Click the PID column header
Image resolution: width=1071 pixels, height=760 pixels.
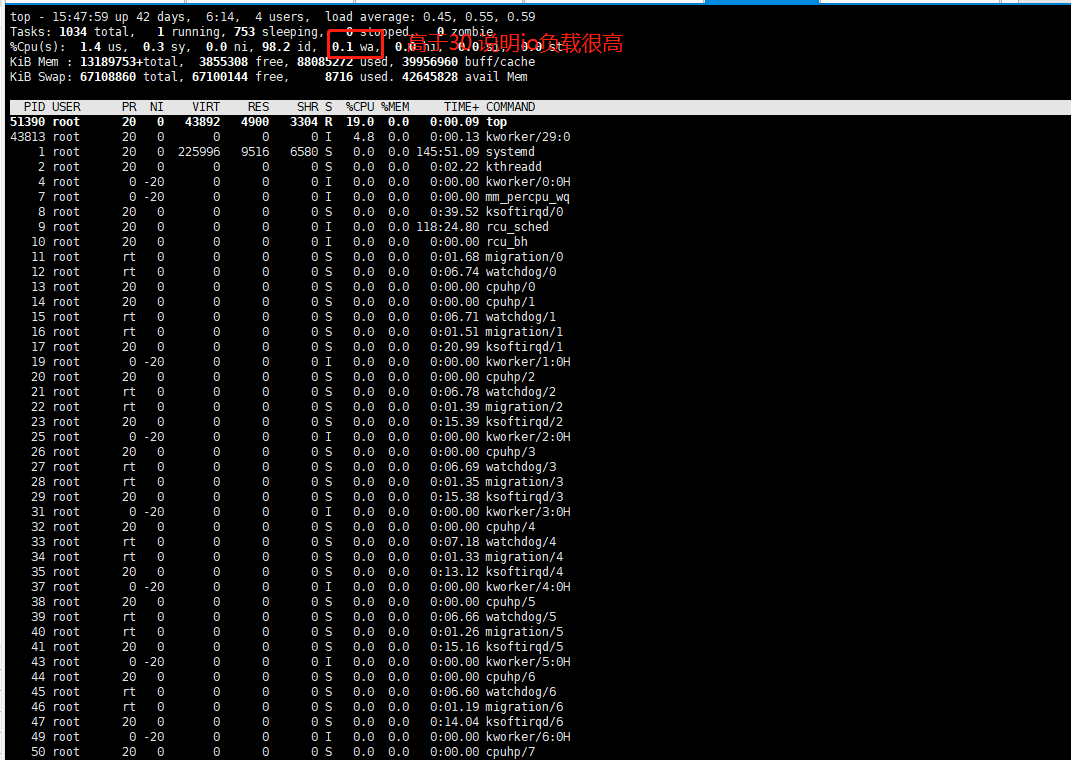point(35,107)
